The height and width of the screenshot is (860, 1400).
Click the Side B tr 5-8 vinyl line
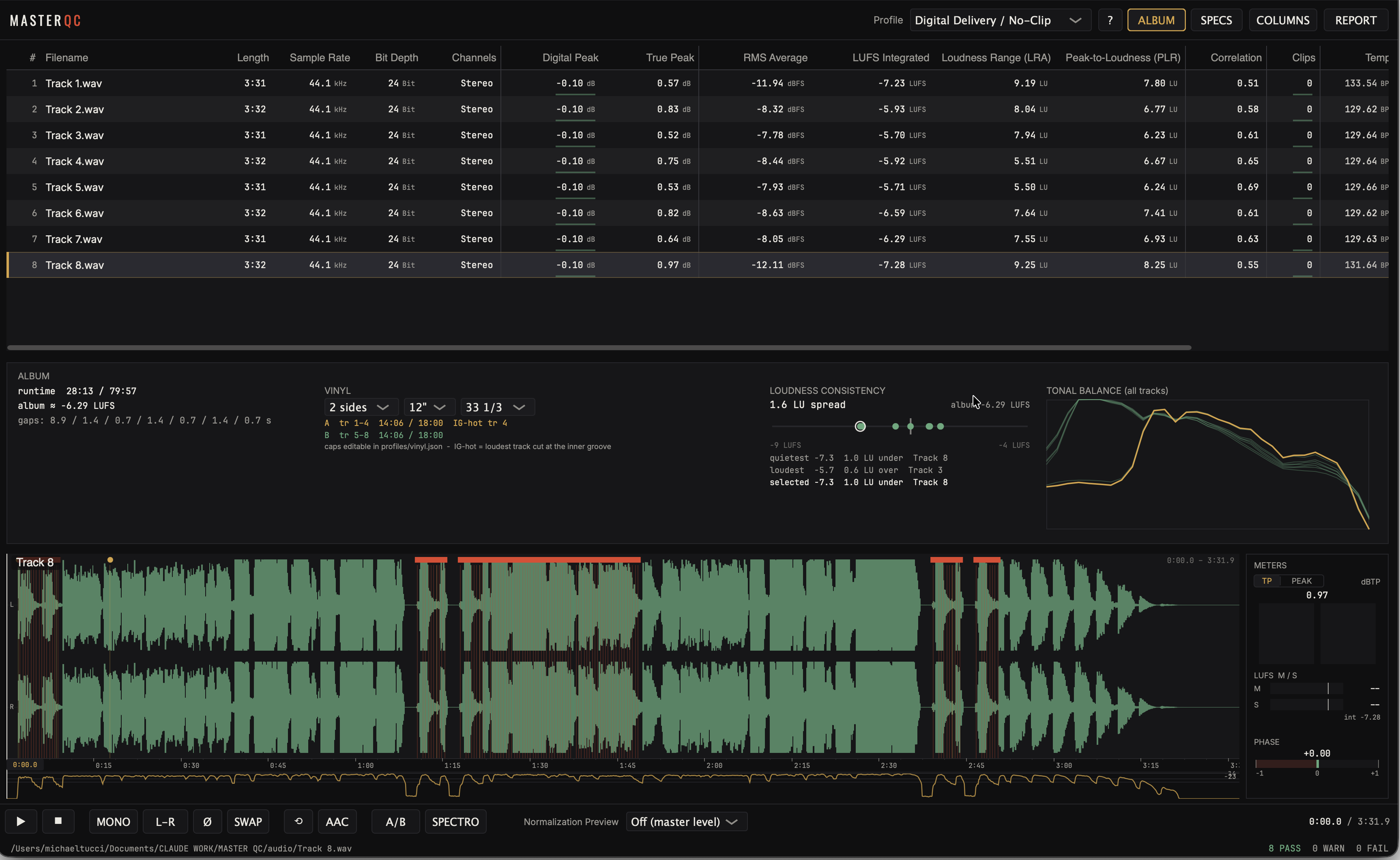(383, 435)
